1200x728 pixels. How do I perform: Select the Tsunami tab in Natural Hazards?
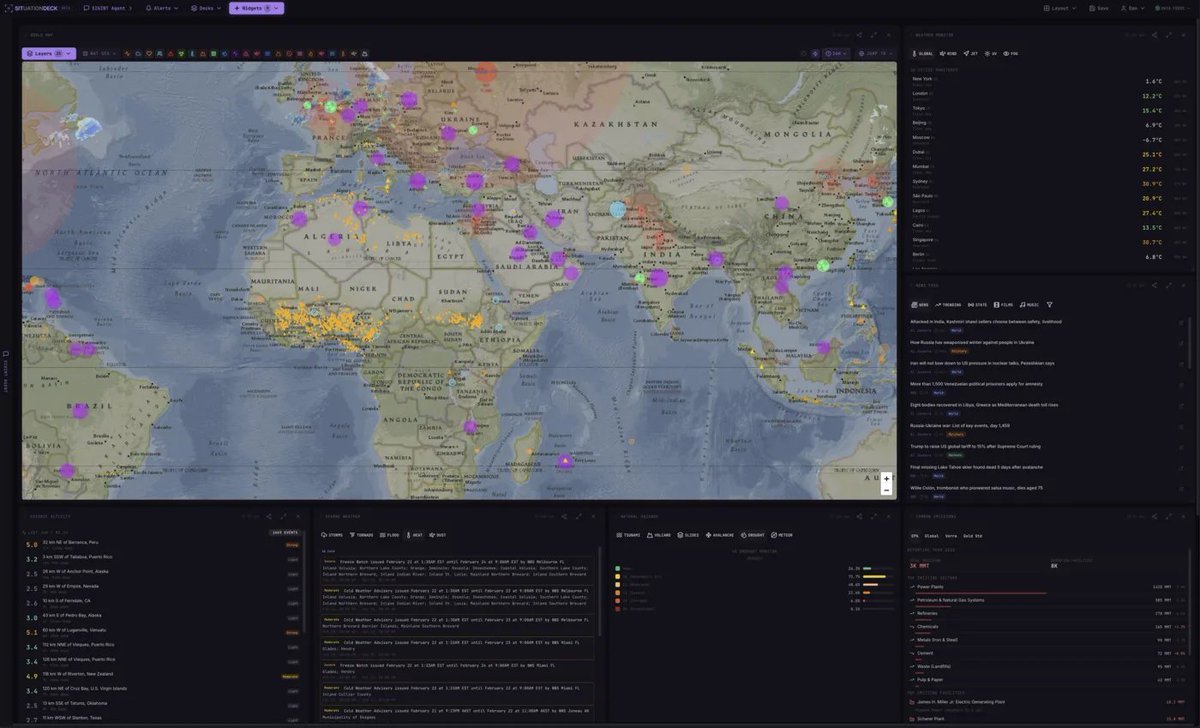[x=630, y=535]
